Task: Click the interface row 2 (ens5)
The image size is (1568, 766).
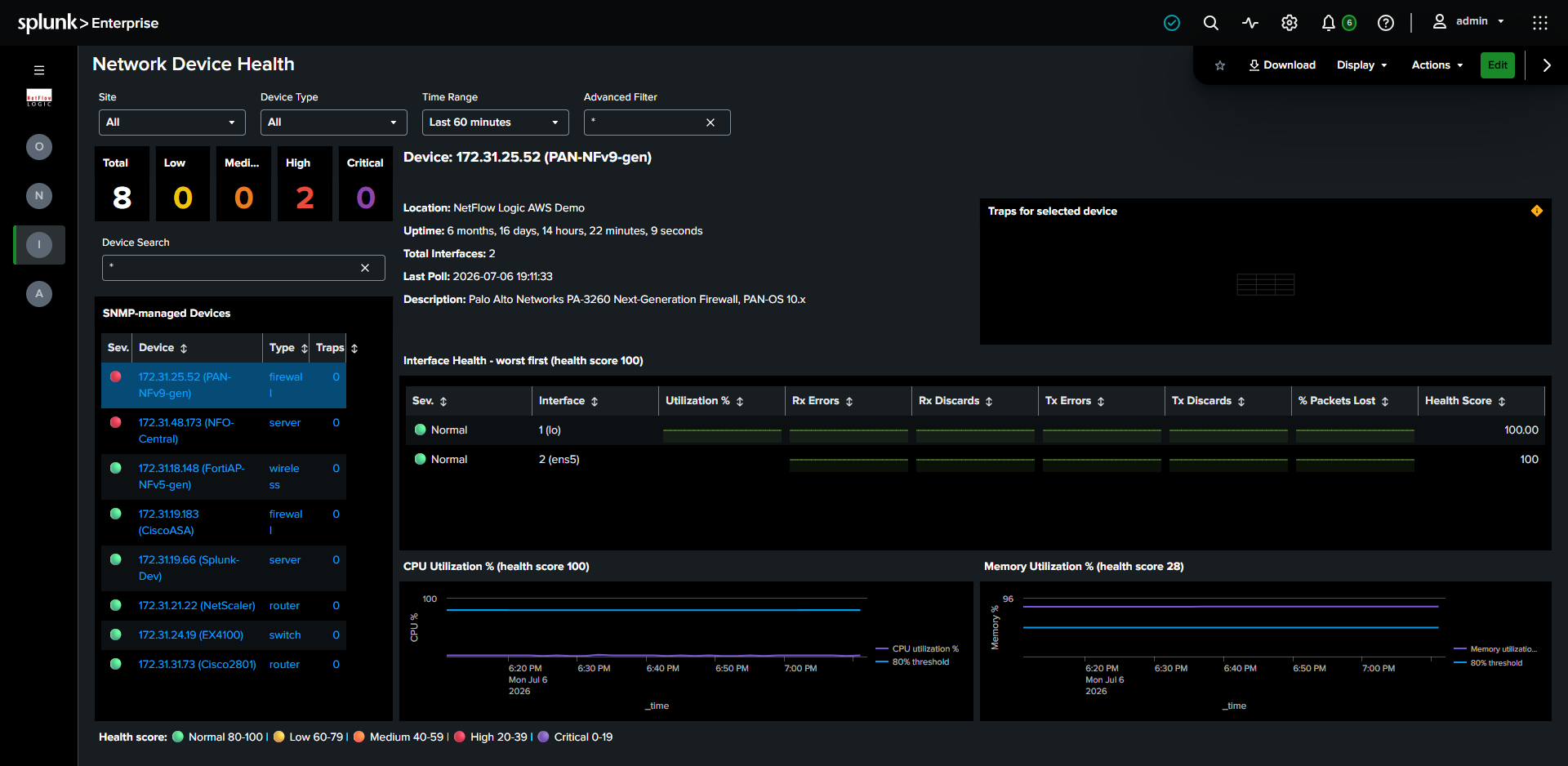Action: (x=975, y=459)
